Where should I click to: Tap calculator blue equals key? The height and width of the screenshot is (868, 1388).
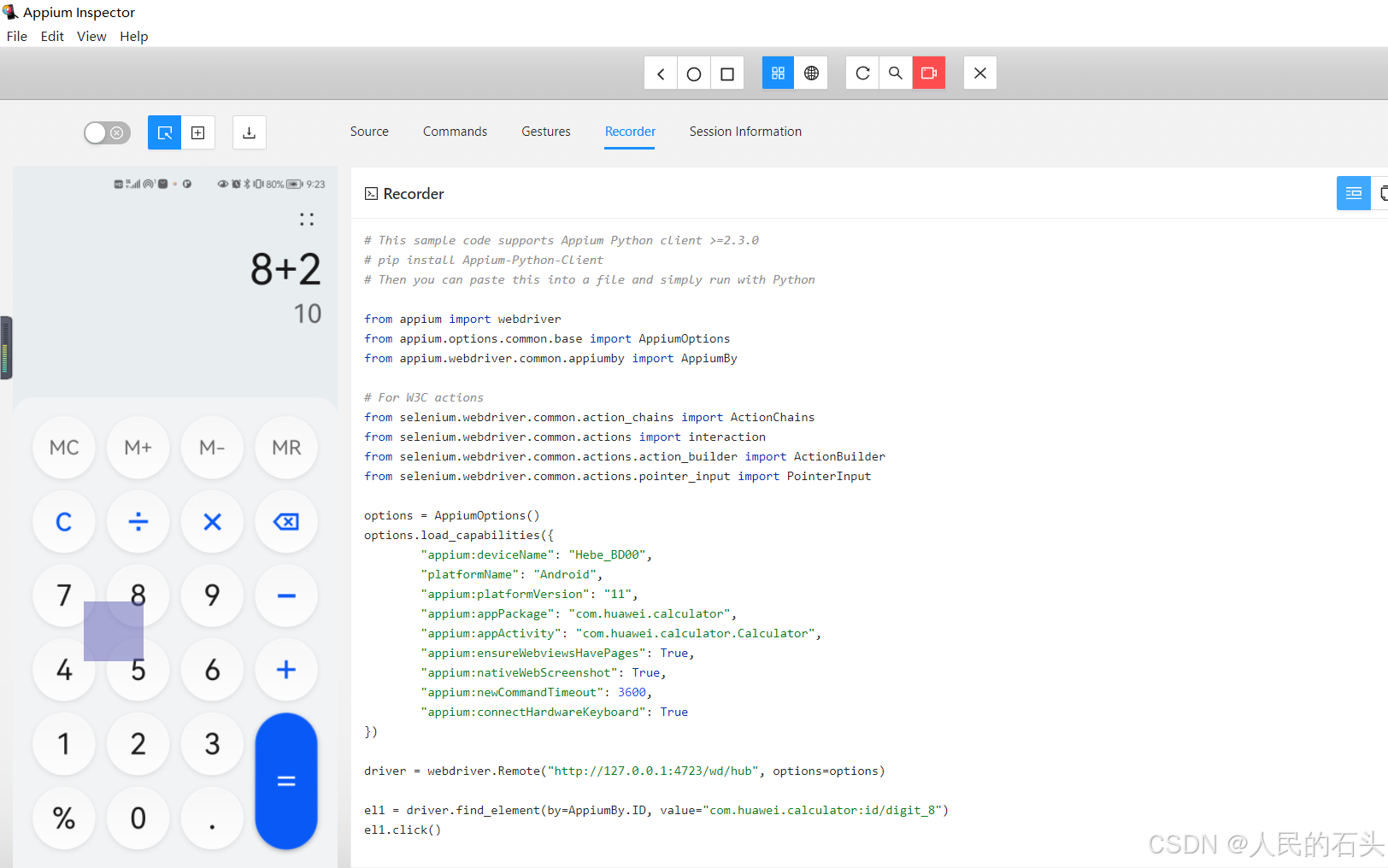(x=286, y=781)
